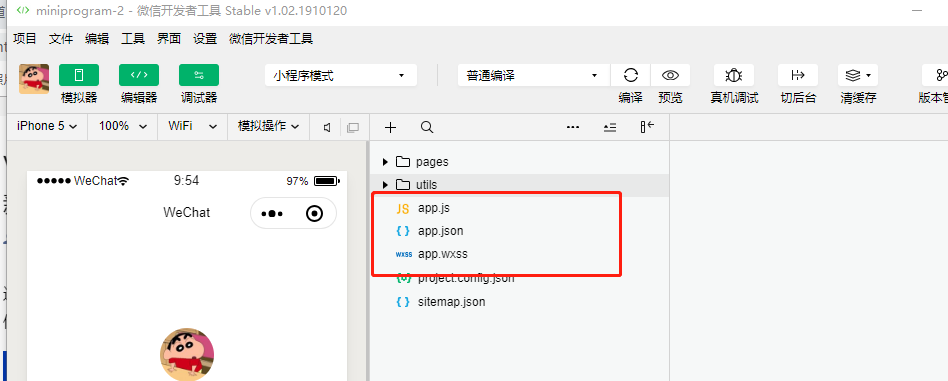948x381 pixels.
Task: Open the 模拟操作 dropdown
Action: [268, 126]
